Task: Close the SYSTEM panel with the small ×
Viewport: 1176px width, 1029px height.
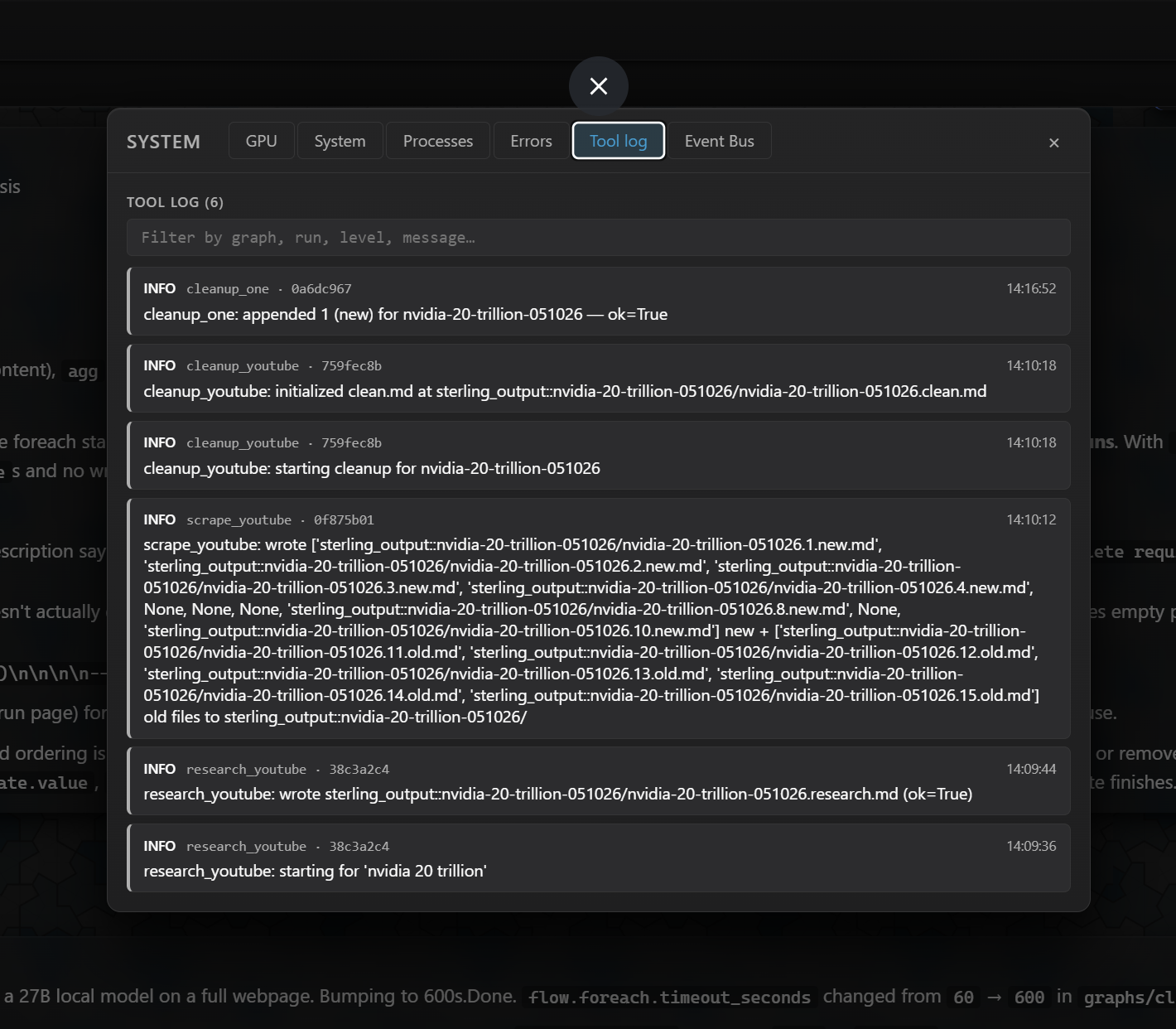Action: (x=1054, y=143)
